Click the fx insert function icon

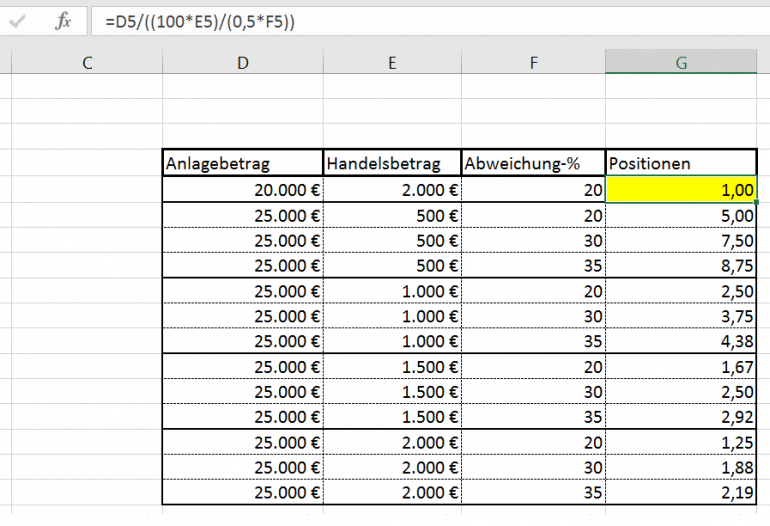[x=63, y=22]
